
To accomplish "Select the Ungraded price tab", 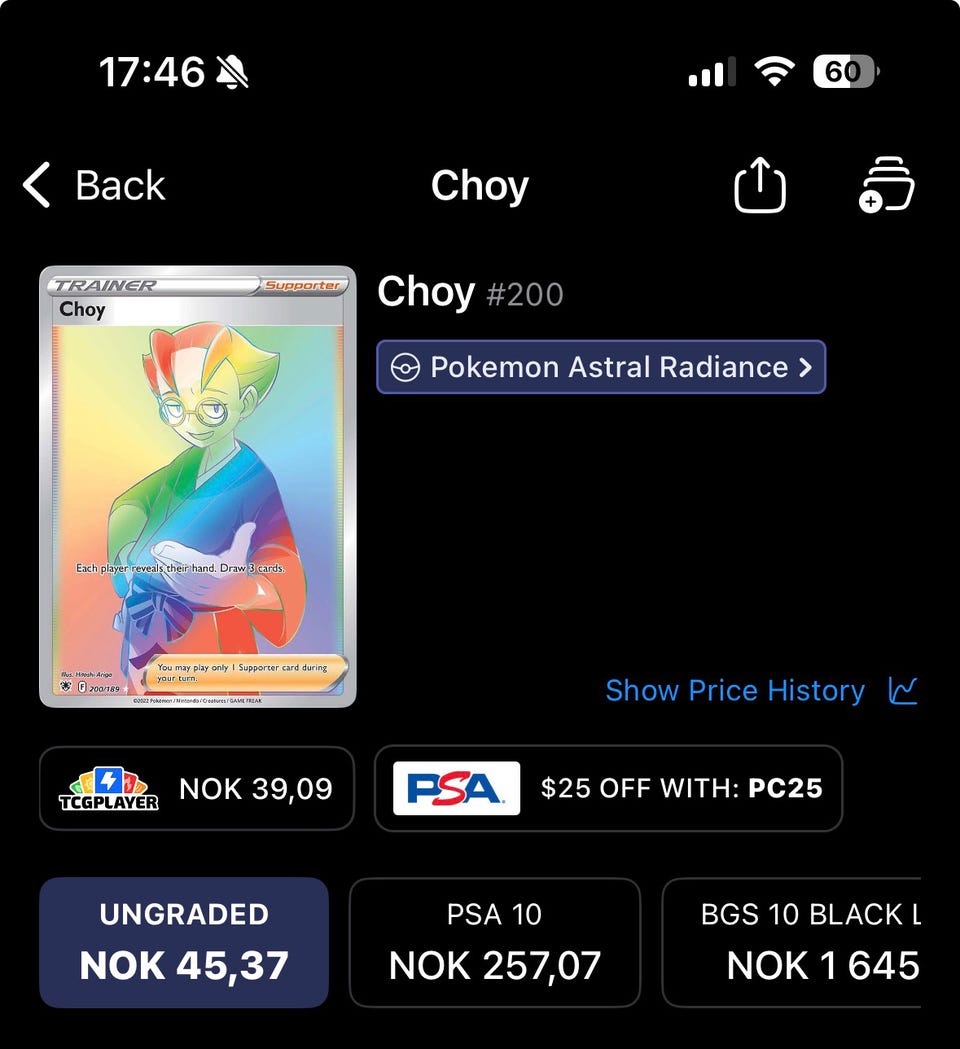I will pos(184,942).
